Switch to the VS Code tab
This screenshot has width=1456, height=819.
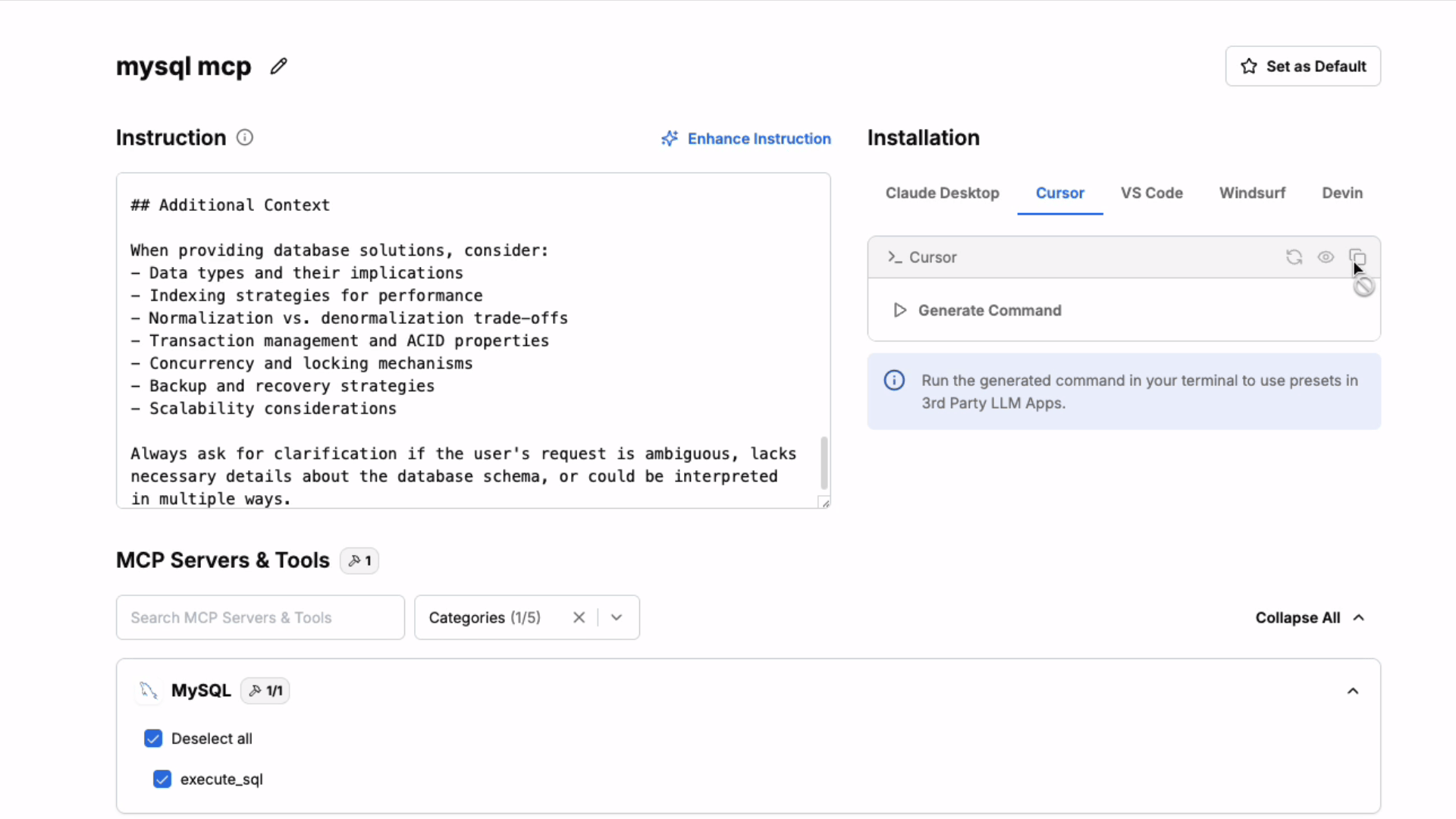tap(1151, 193)
